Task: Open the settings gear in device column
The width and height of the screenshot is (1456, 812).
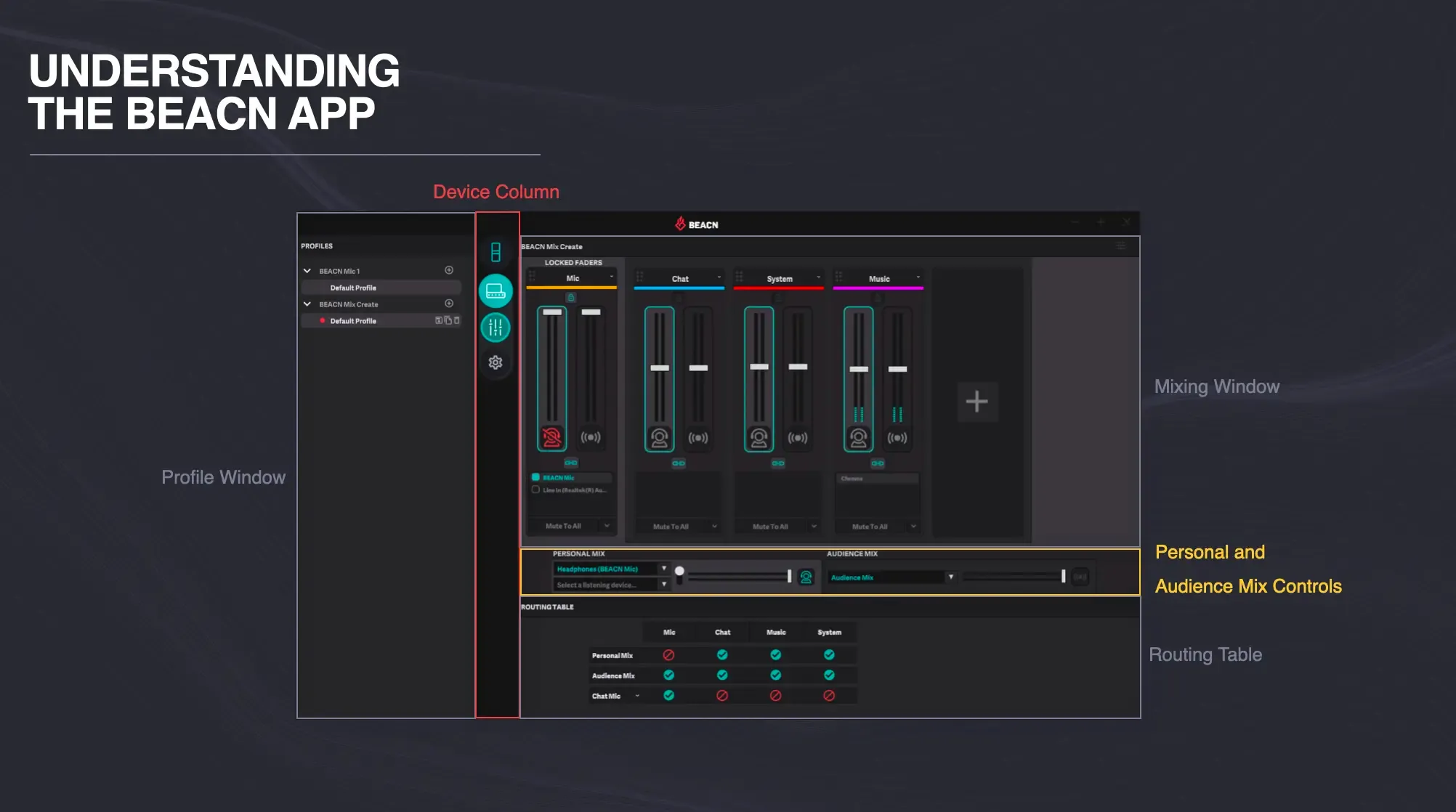Action: (496, 361)
